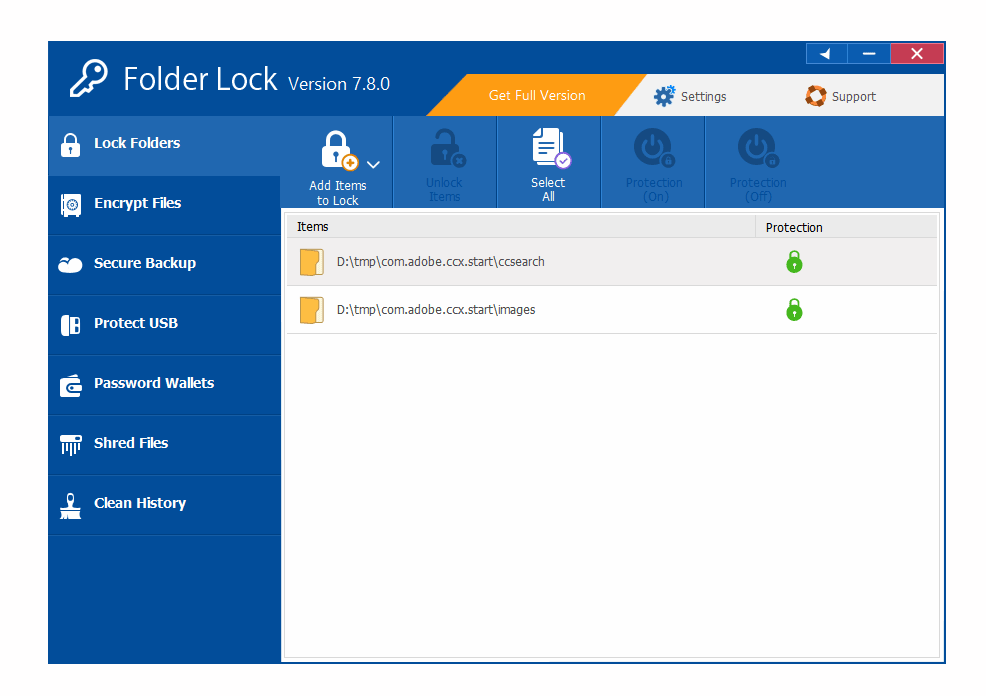
Task: Click Protection (On) toolbar button
Action: point(653,163)
